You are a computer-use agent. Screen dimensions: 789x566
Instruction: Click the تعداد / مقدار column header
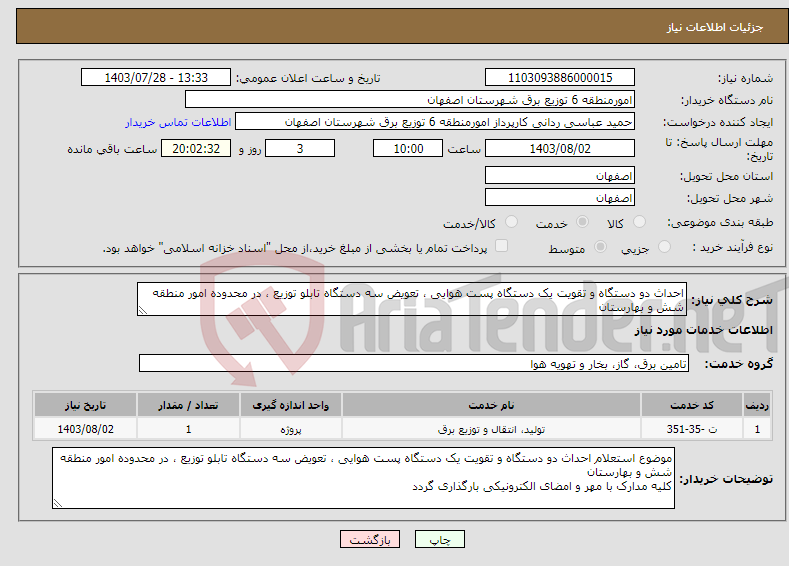[x=188, y=405]
